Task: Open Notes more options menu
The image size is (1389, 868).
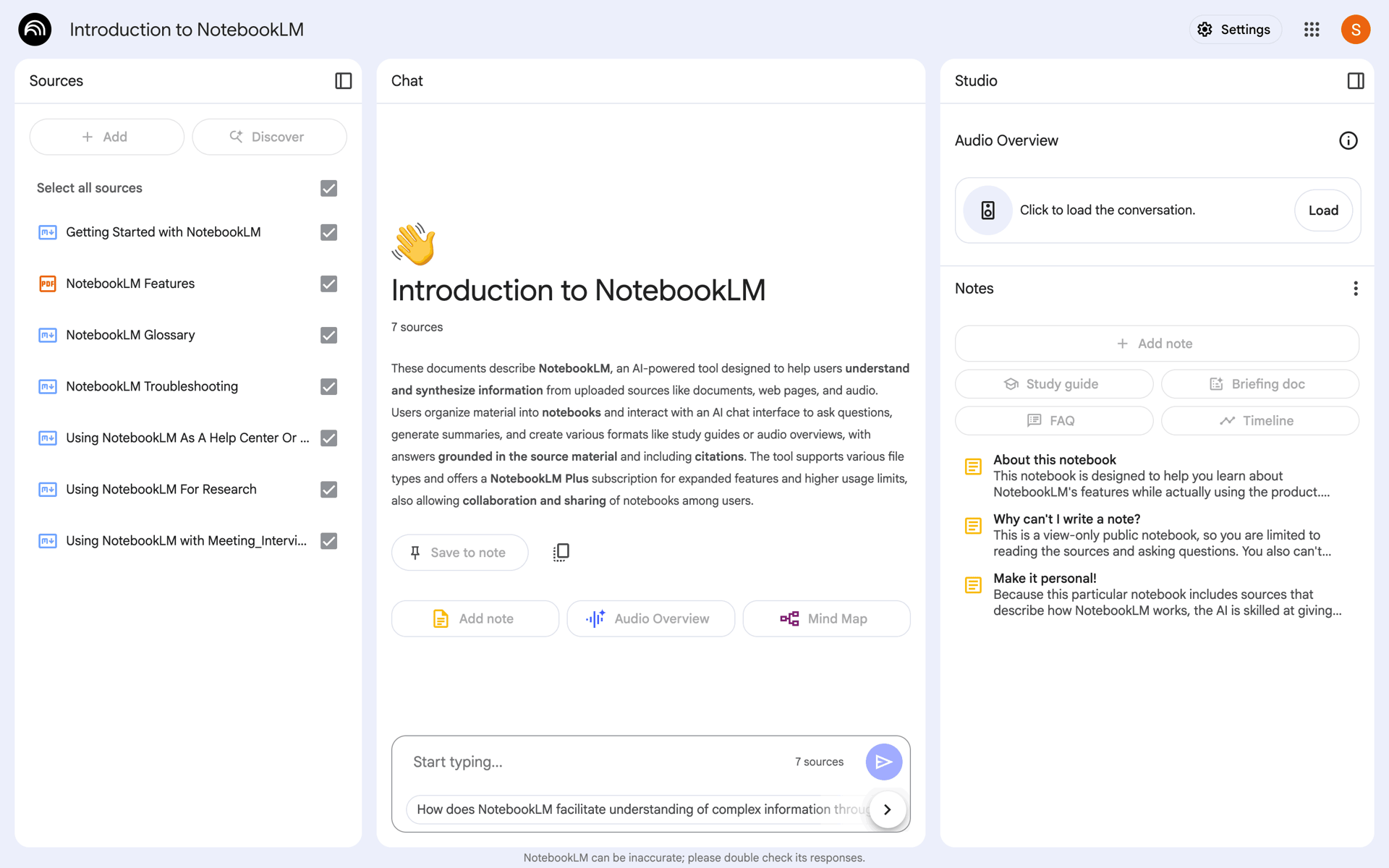Action: click(x=1356, y=289)
